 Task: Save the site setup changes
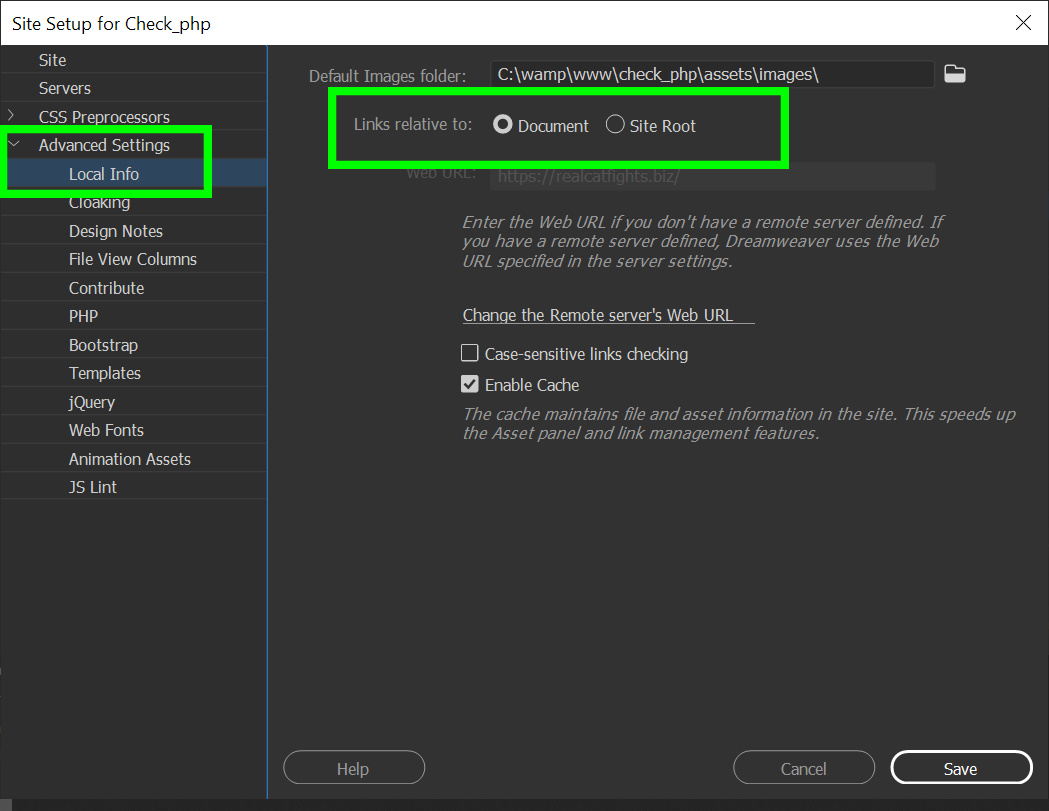(961, 768)
